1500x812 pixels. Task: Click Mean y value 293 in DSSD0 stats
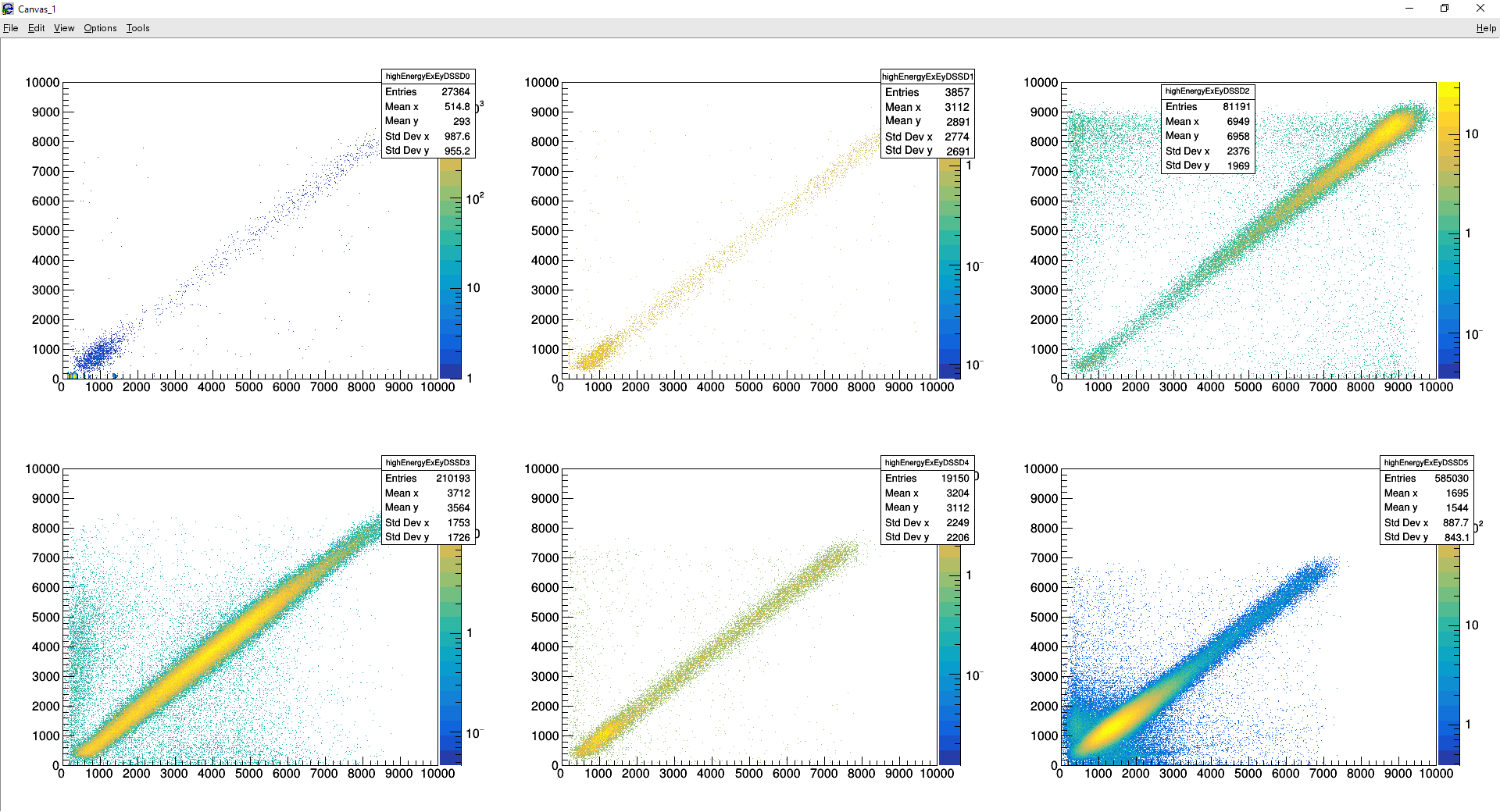[x=462, y=122]
